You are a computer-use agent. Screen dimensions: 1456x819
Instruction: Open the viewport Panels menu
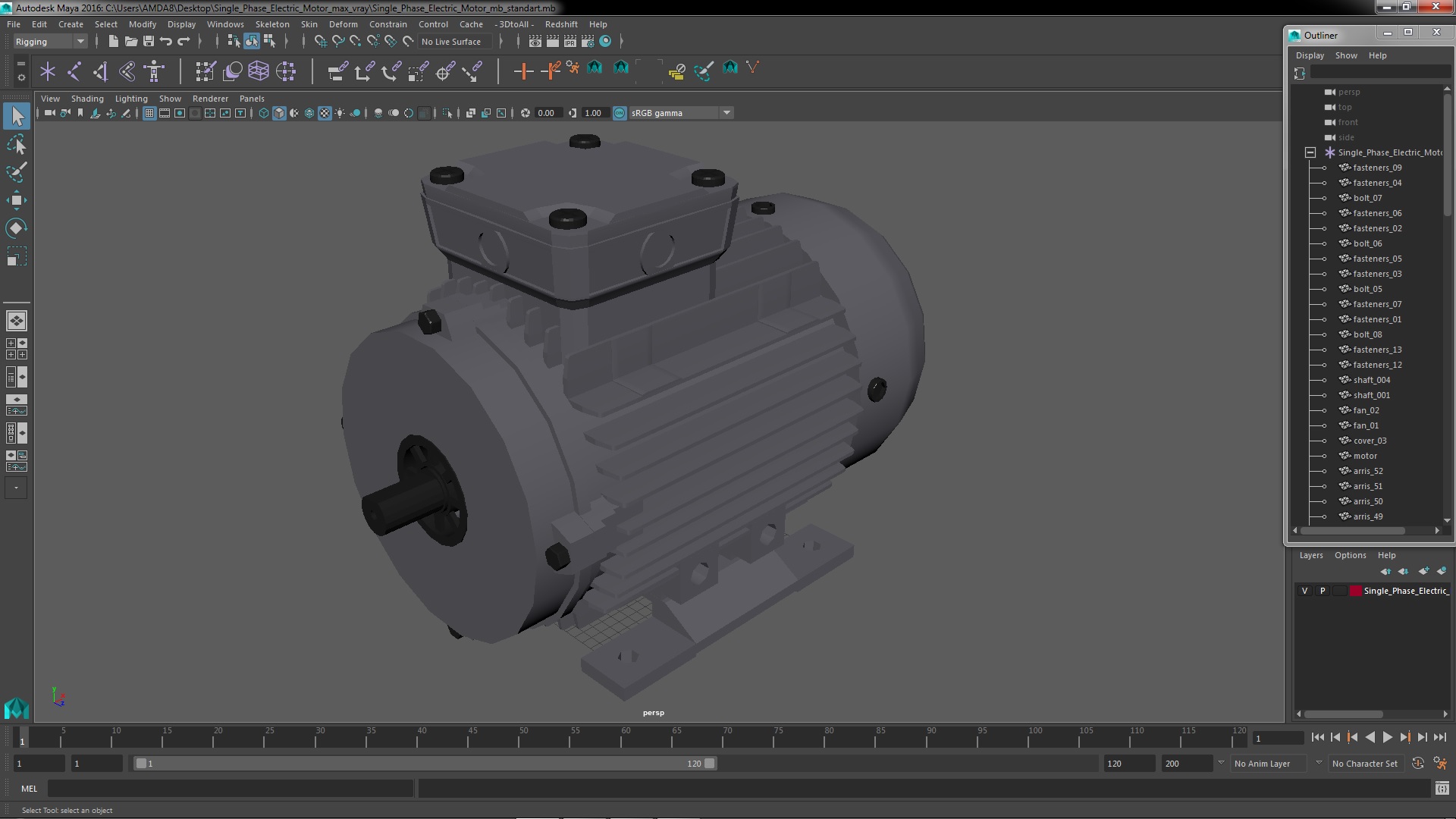pos(252,99)
